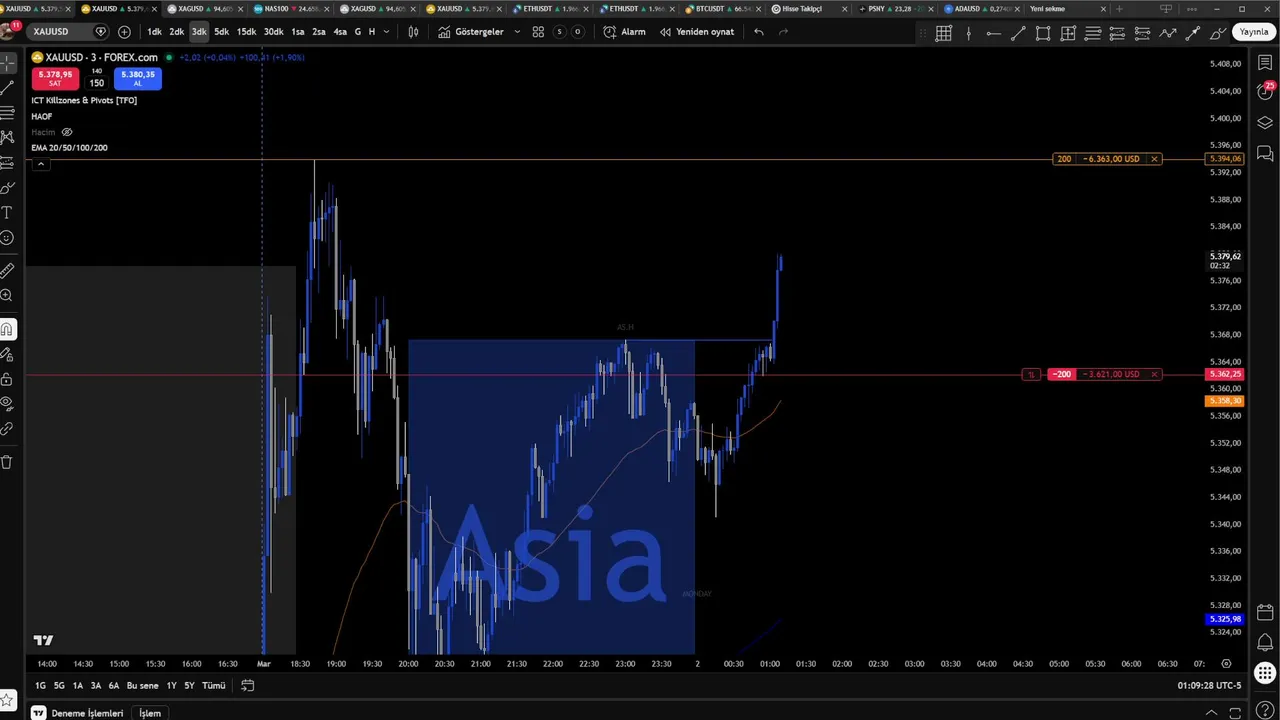The image size is (1280, 720).
Task: Click the UTC-5 timezone clock
Action: [1209, 686]
